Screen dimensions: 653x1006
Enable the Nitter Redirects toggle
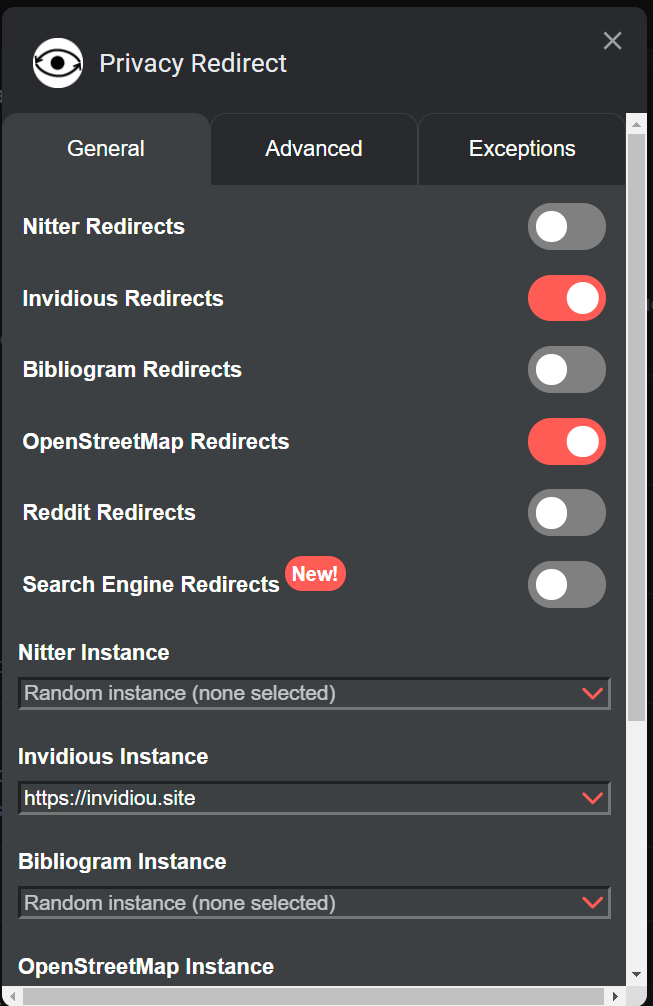pyautogui.click(x=566, y=226)
